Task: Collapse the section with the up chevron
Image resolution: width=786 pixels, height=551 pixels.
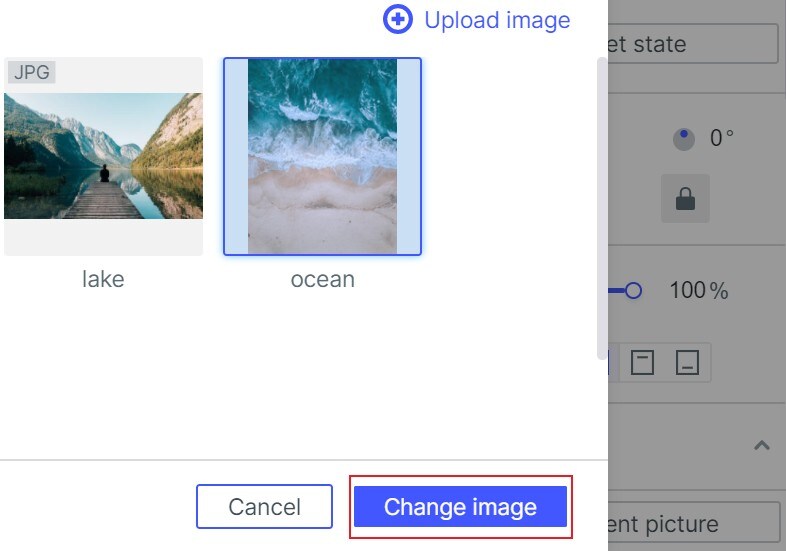Action: pos(762,445)
